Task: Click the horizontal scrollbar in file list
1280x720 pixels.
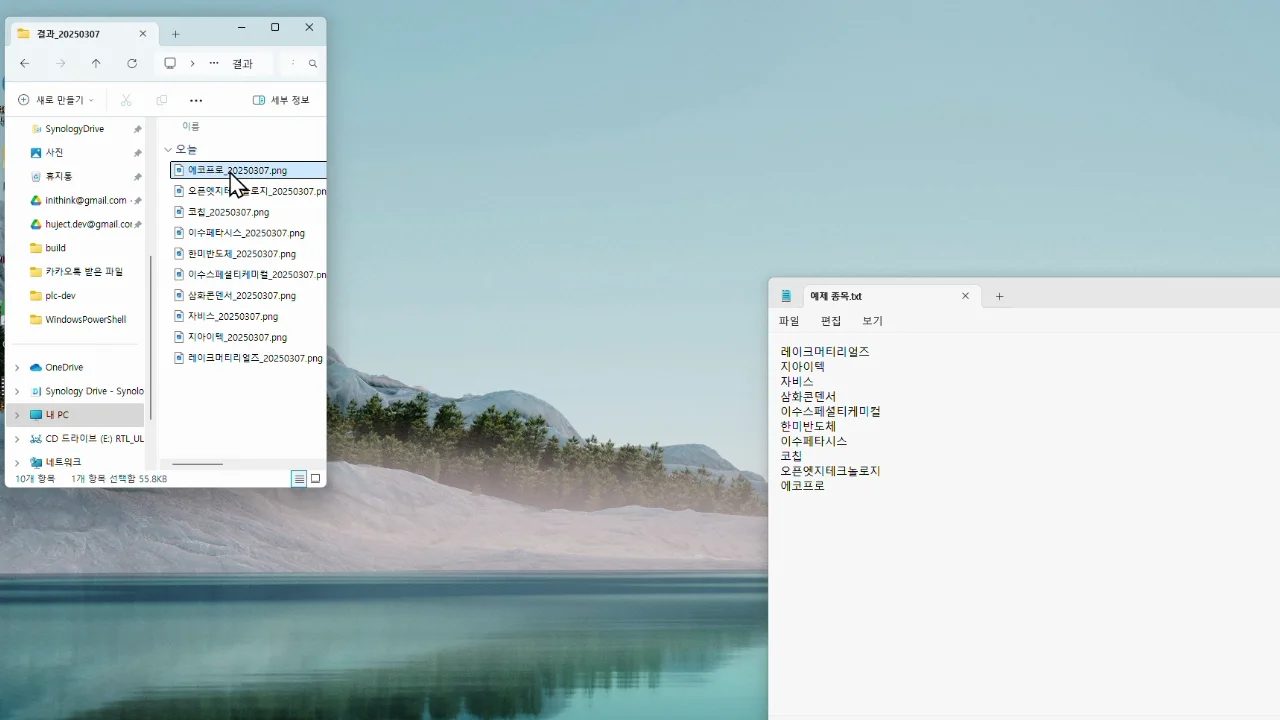Action: click(x=197, y=464)
